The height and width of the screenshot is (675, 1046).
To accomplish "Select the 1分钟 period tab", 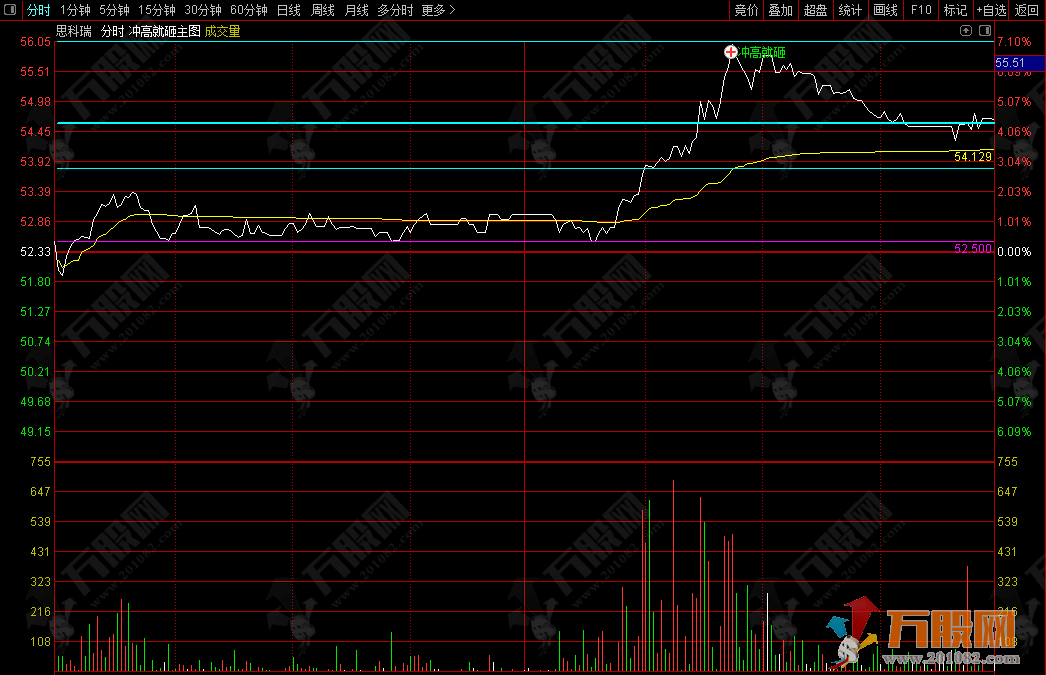I will pos(75,10).
